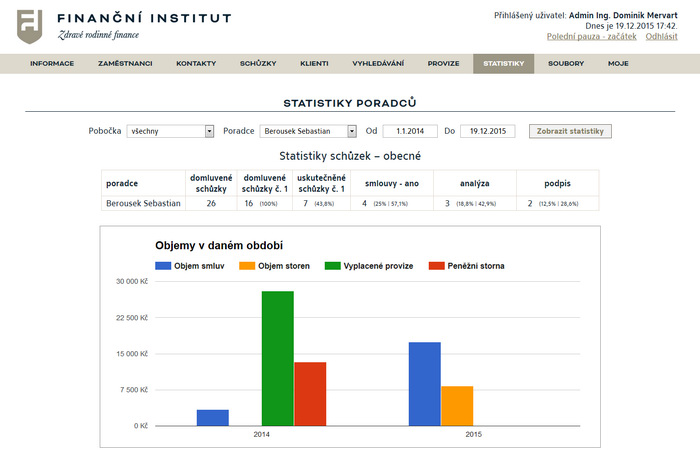This screenshot has height=450, width=700.
Task: Click blue Objem smluv legend swatch
Action: [163, 266]
